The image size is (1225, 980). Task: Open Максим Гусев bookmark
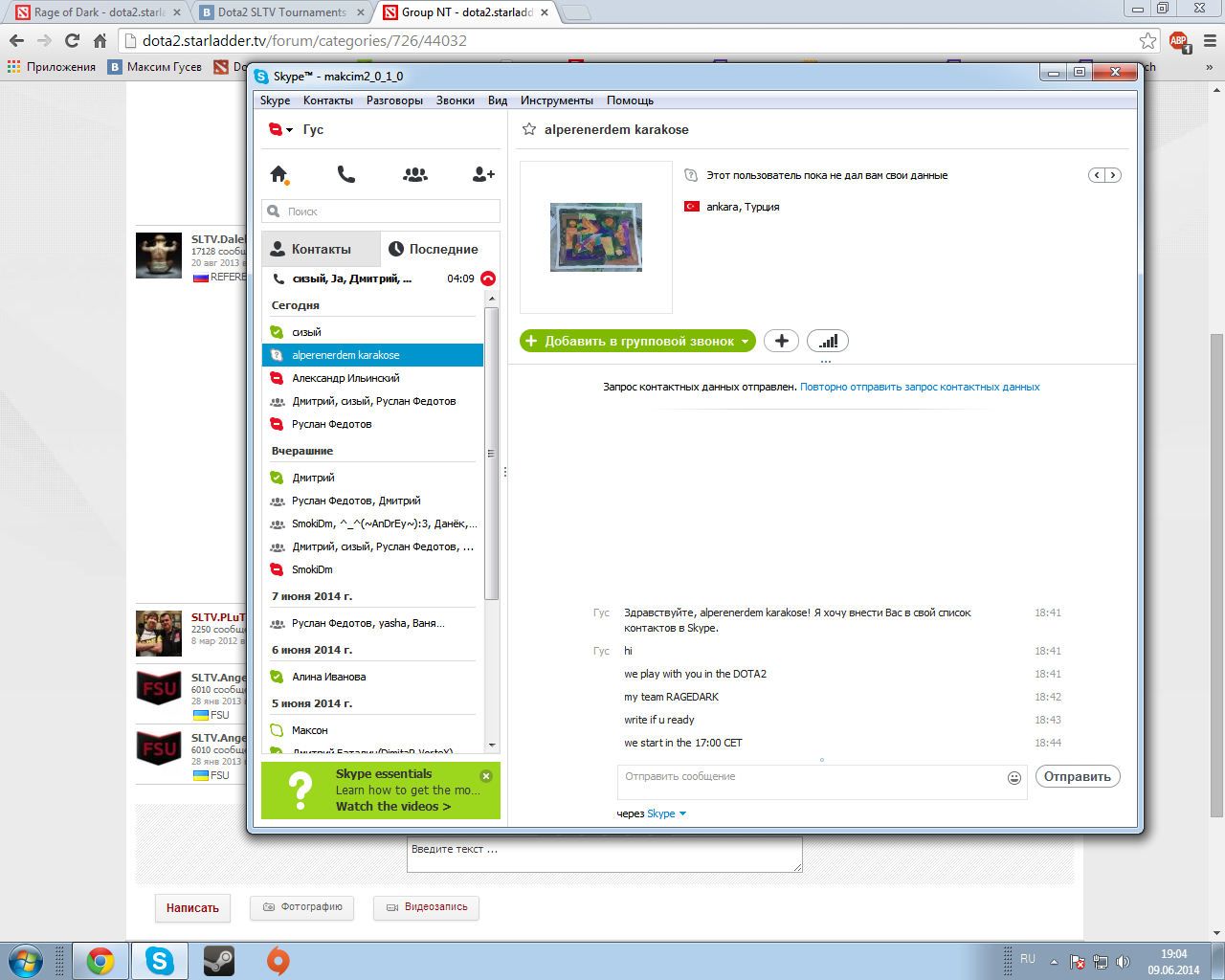pyautogui.click(x=155, y=67)
